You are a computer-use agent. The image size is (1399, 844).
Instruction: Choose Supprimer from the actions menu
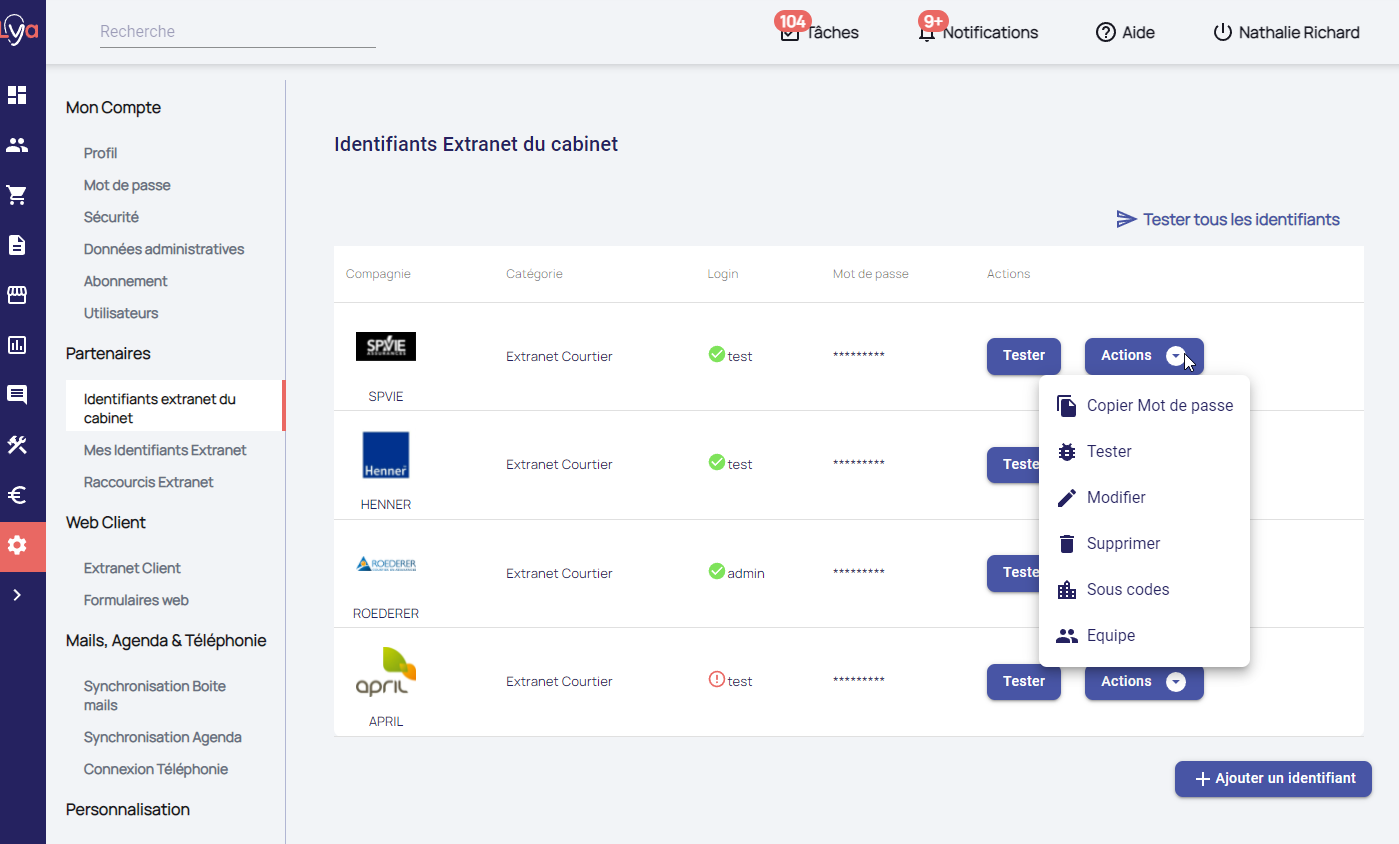[x=1123, y=544]
